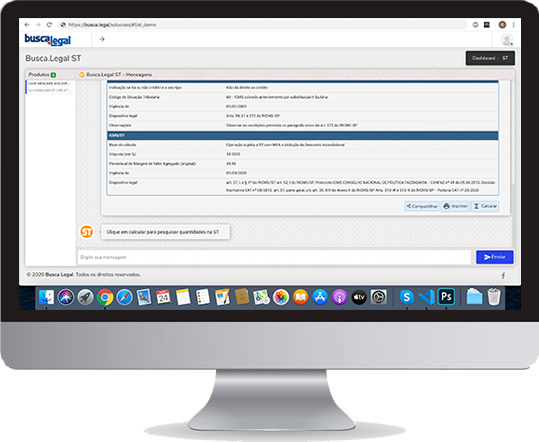
Task: Open Books from the dock
Action: click(x=300, y=297)
